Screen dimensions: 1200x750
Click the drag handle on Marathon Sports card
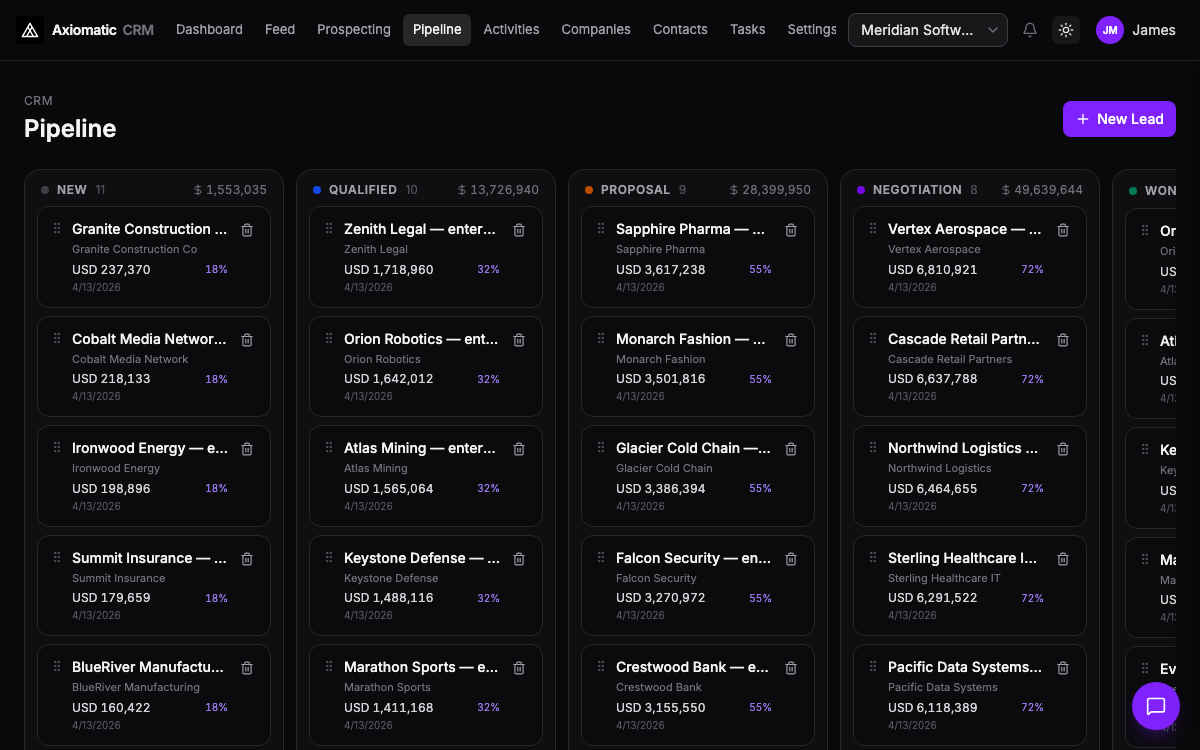tap(327, 668)
